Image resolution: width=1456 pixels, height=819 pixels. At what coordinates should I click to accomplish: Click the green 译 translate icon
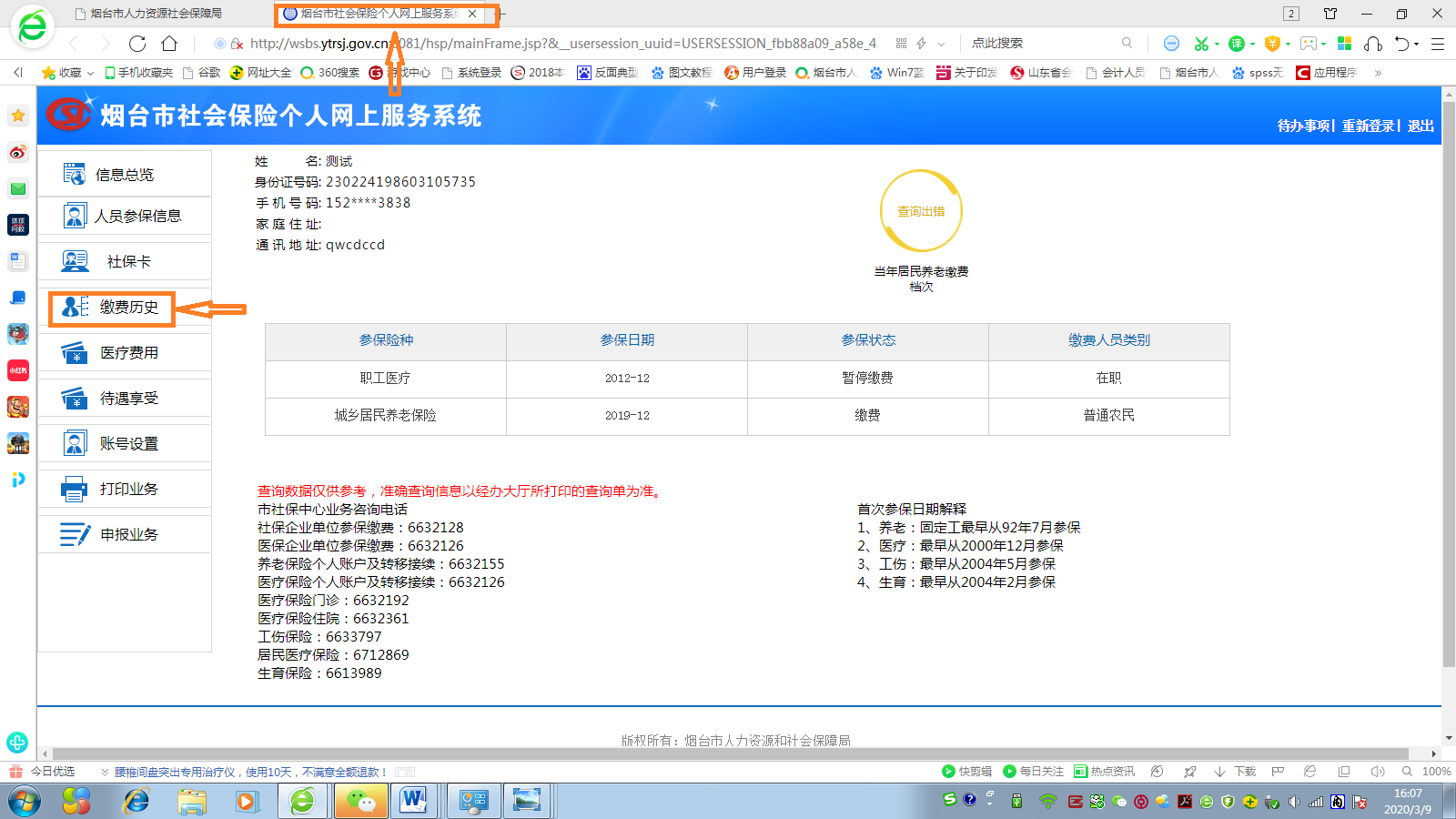pyautogui.click(x=1236, y=44)
